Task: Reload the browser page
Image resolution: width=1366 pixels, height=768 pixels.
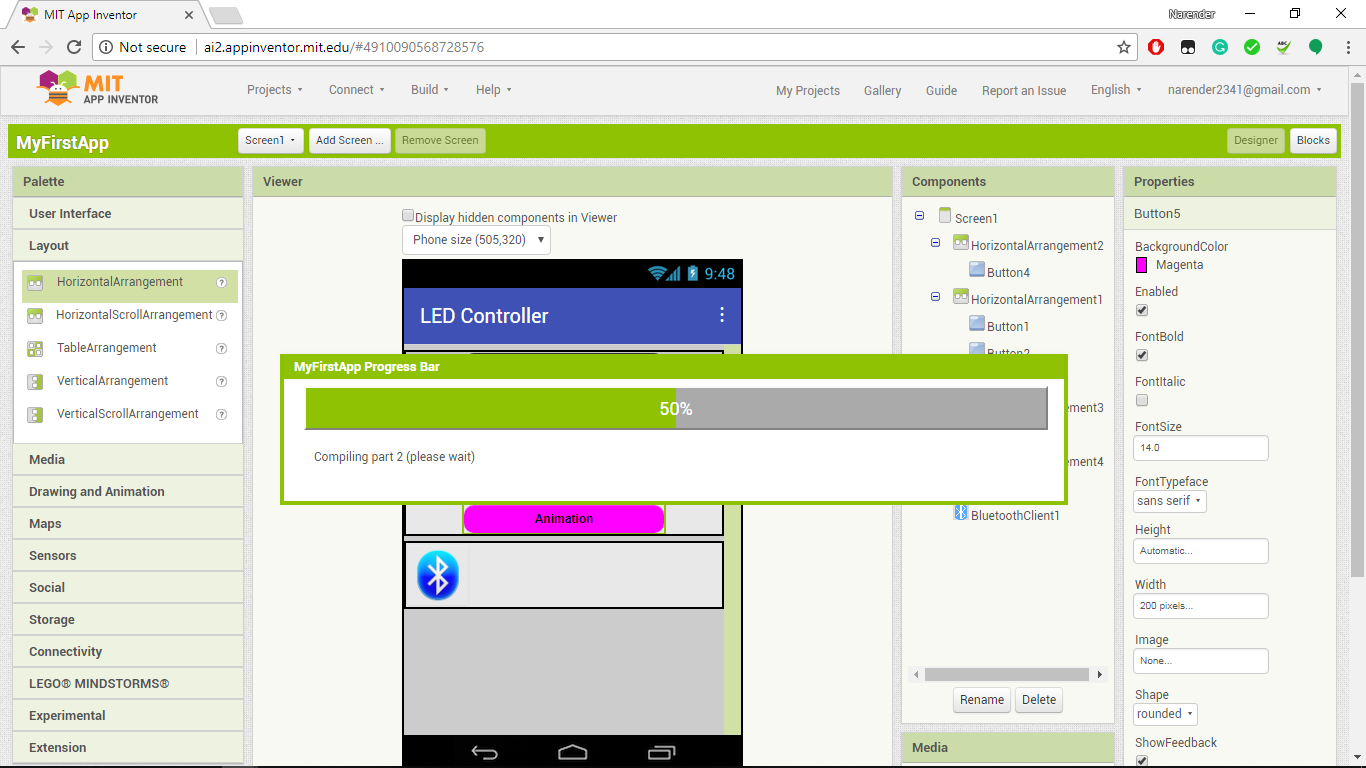Action: [73, 47]
